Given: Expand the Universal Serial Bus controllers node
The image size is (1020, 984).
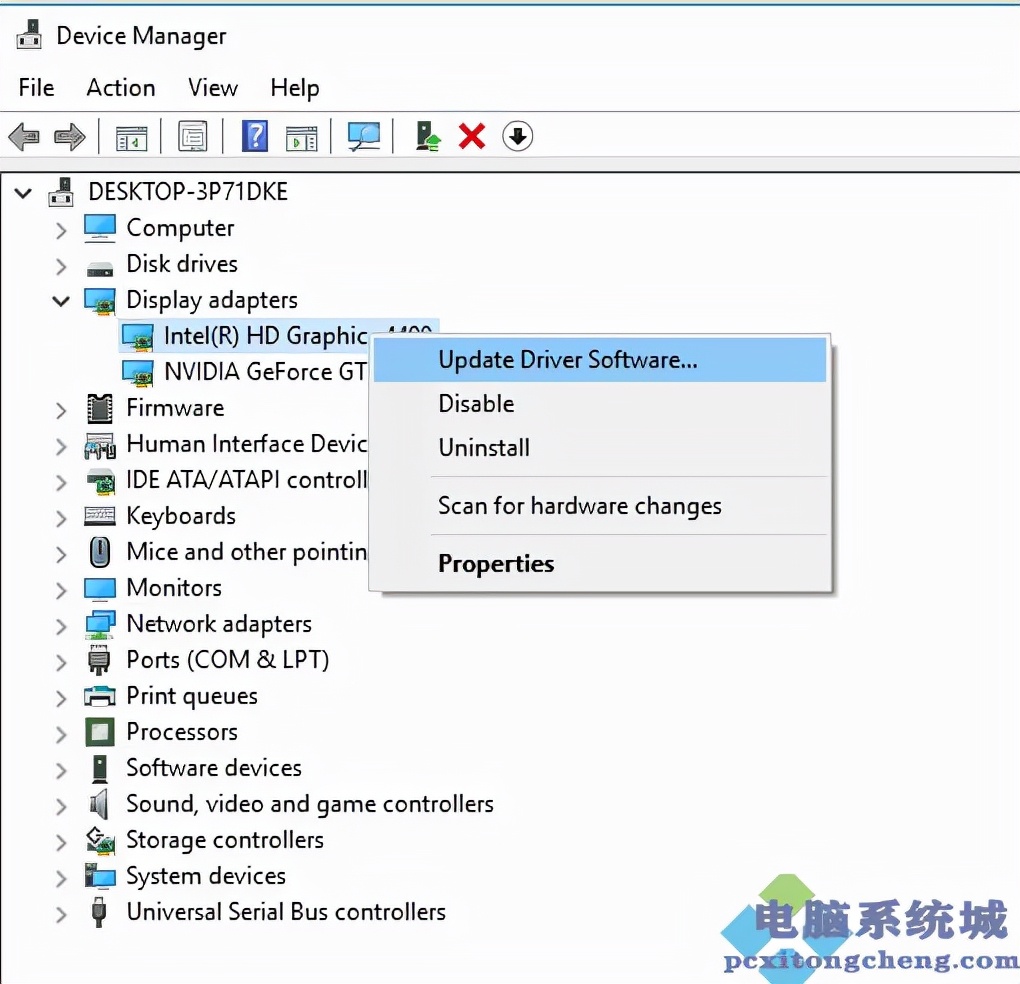Looking at the screenshot, I should coord(60,912).
